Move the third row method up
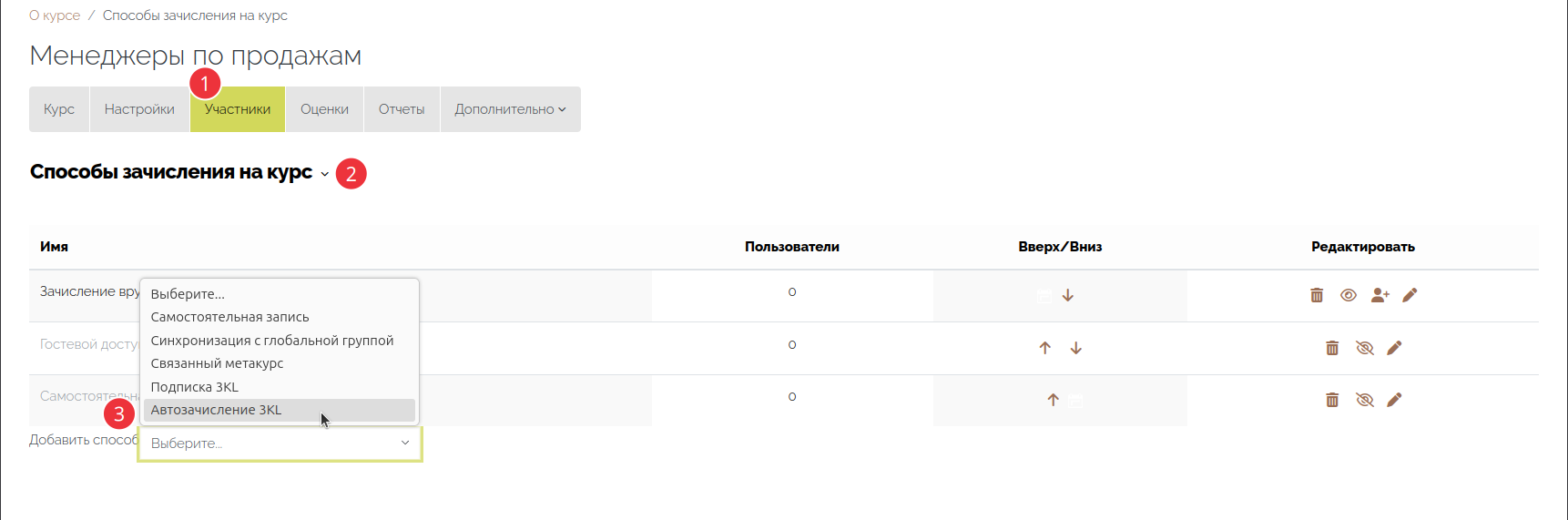The height and width of the screenshot is (520, 1568). [1053, 400]
